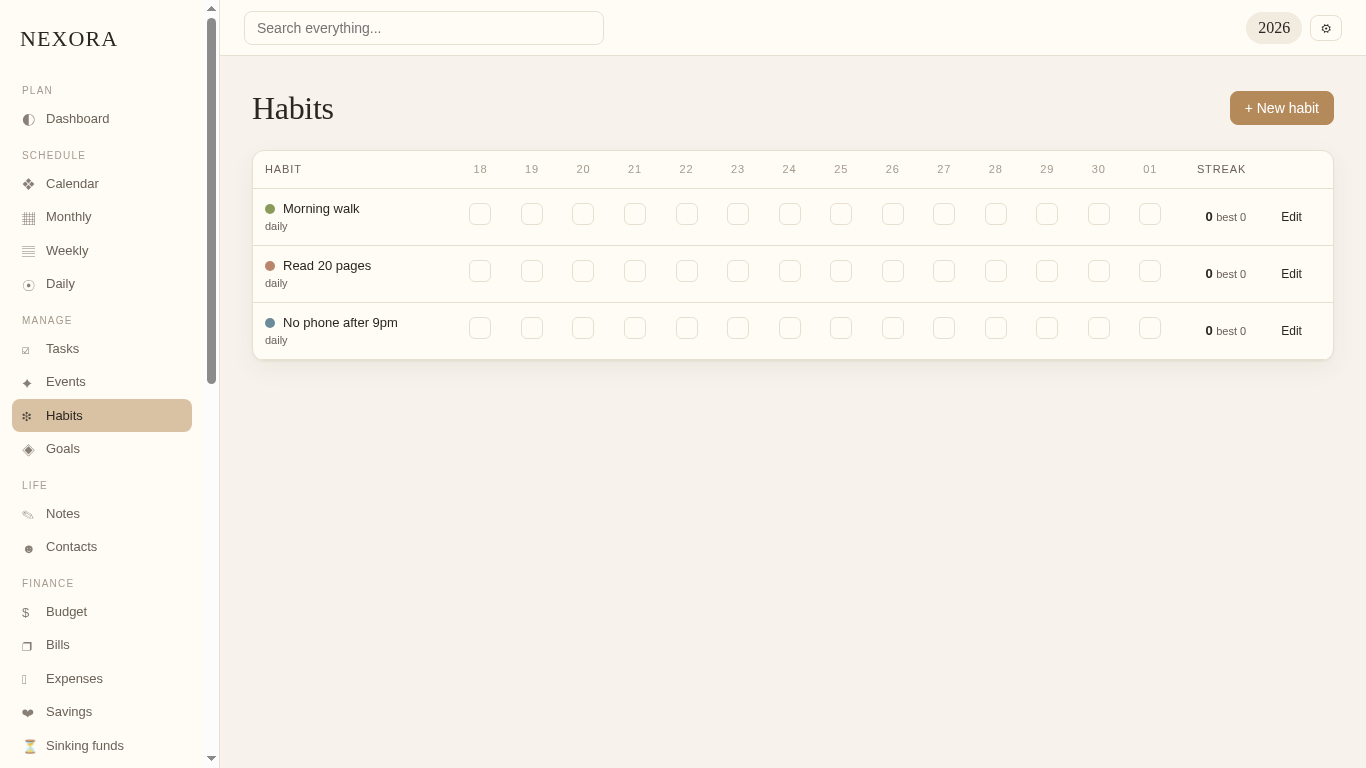The height and width of the screenshot is (768, 1366).
Task: Click the Daily circle icon
Action: pos(28,284)
